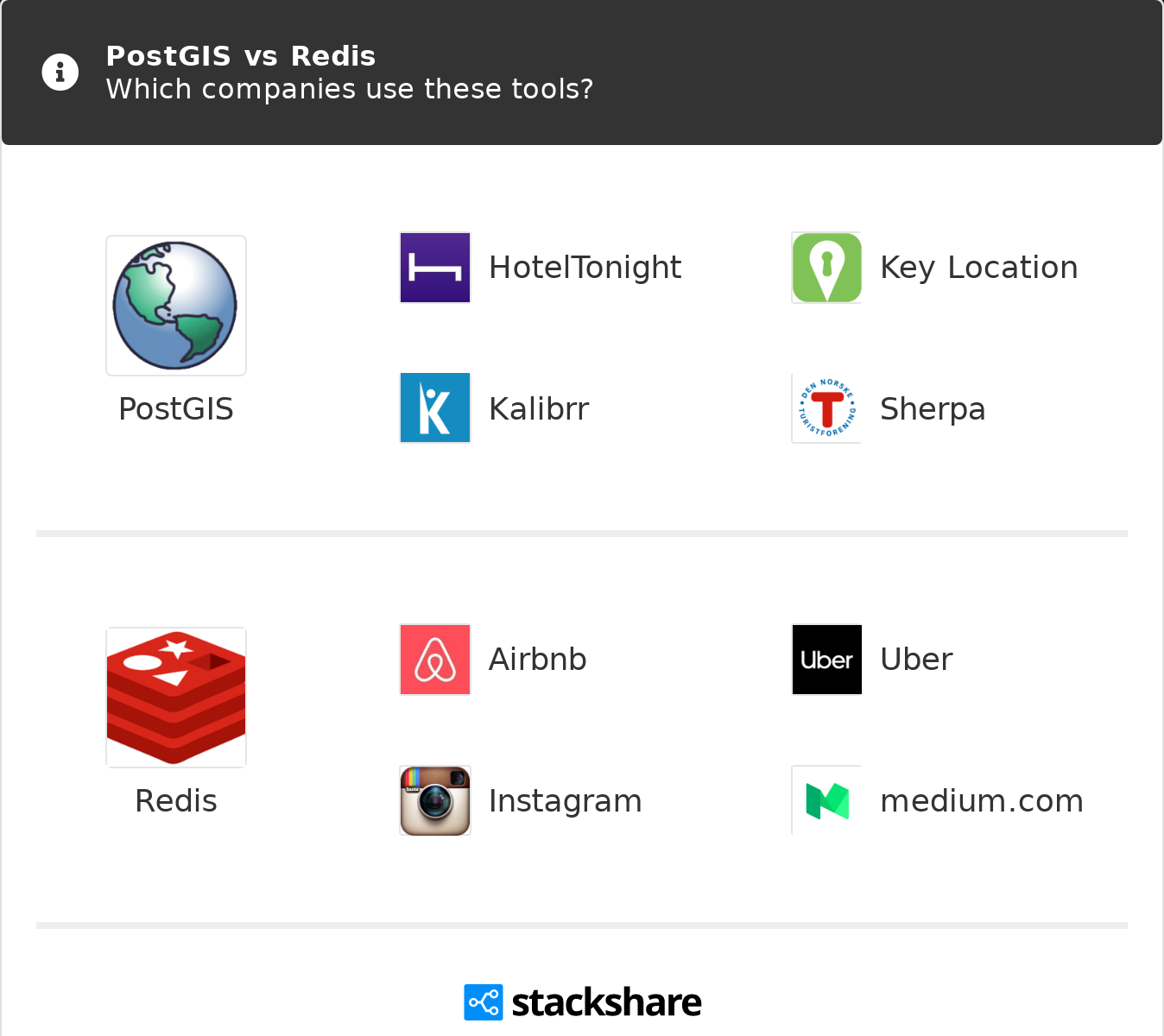Open the medium.com text link

(981, 801)
